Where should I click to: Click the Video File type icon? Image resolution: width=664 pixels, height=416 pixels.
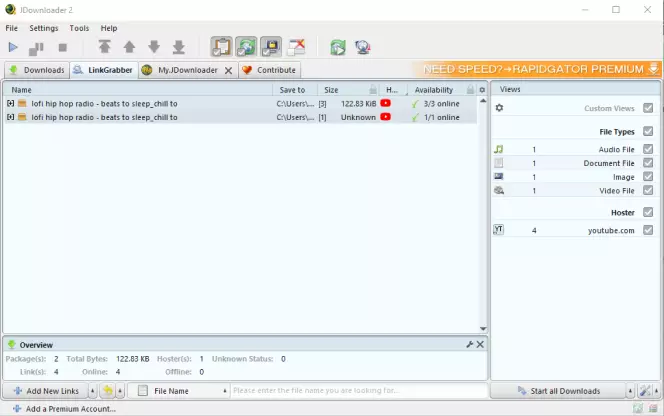499,191
